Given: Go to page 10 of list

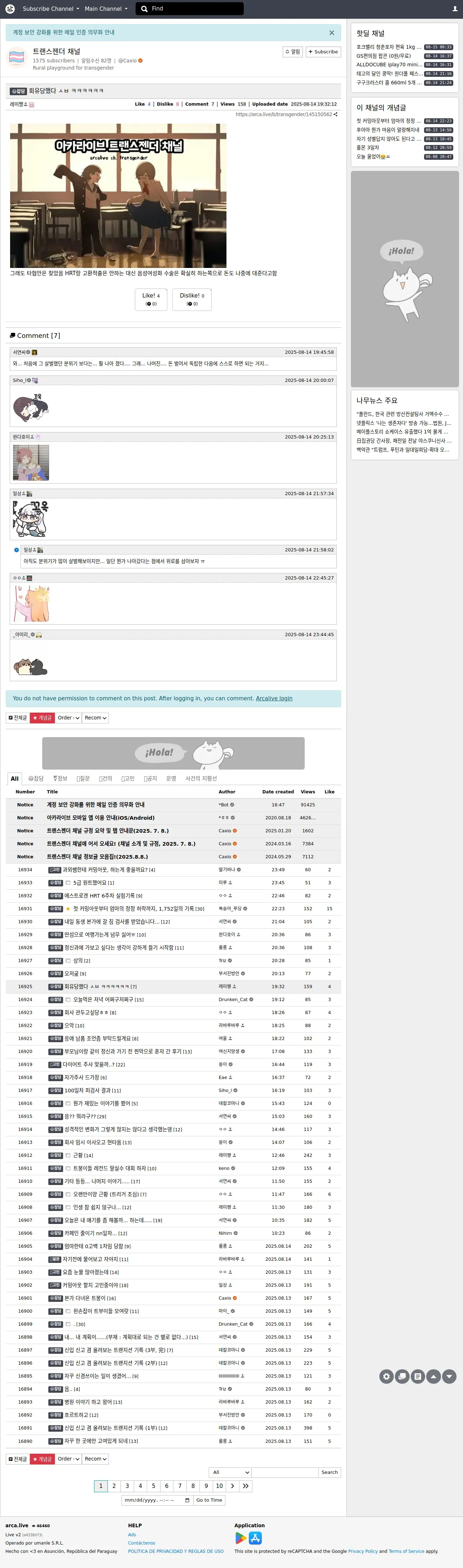Looking at the screenshot, I should pos(219,1486).
